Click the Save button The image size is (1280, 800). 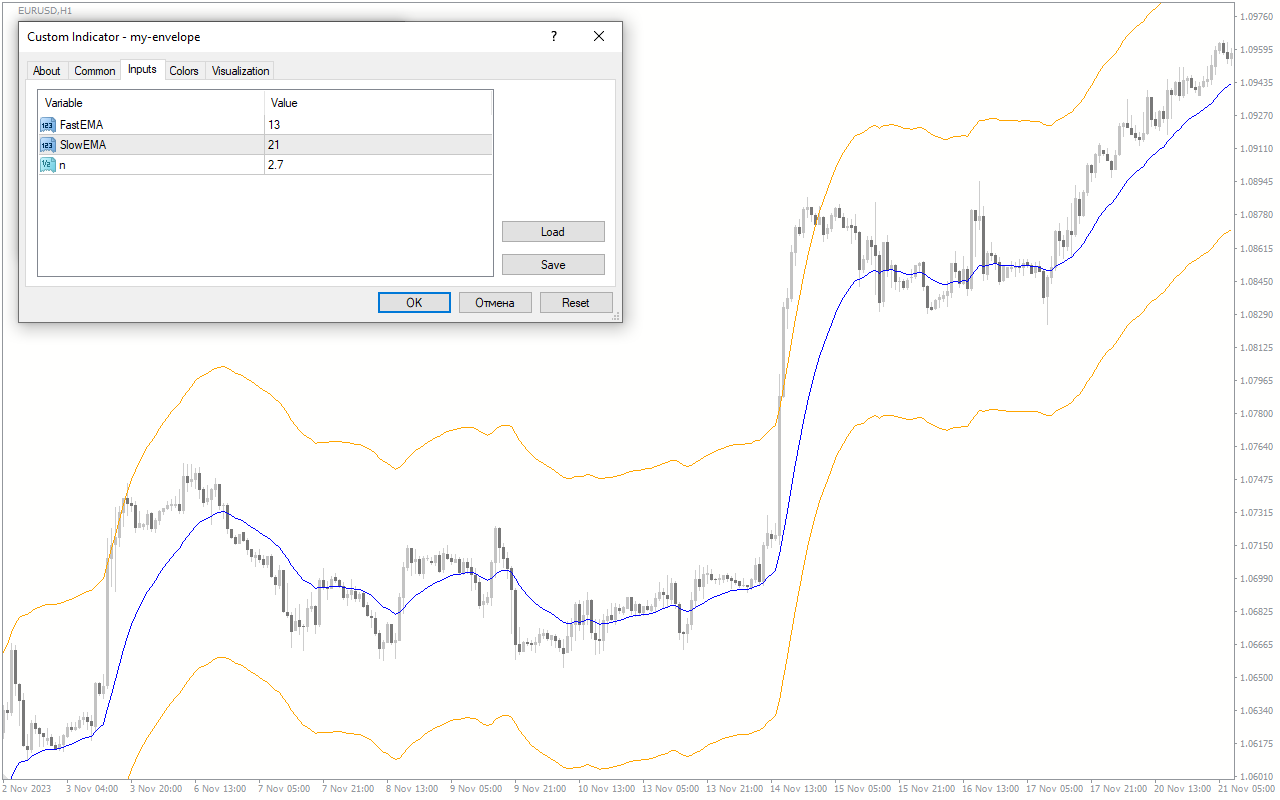pos(553,265)
